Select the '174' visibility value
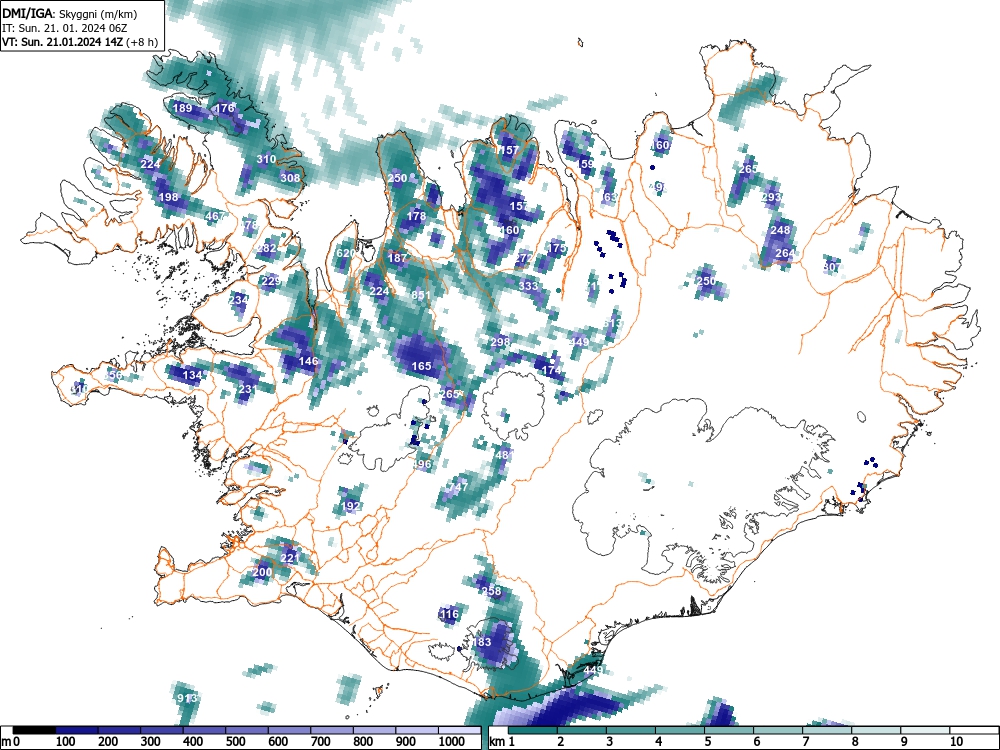 pos(551,370)
